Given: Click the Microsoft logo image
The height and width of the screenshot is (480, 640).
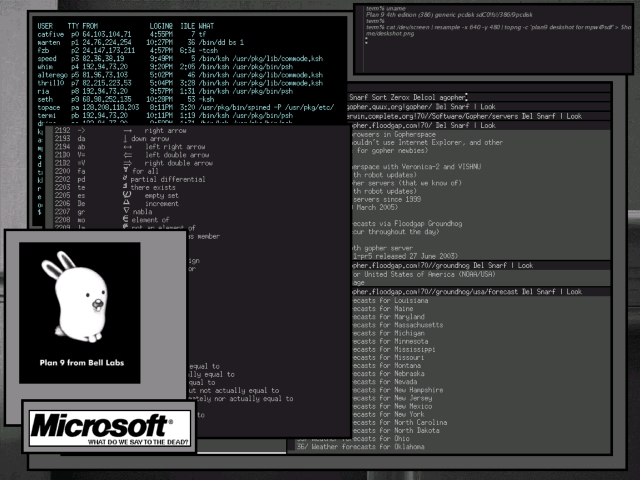Looking at the screenshot, I should coord(110,429).
